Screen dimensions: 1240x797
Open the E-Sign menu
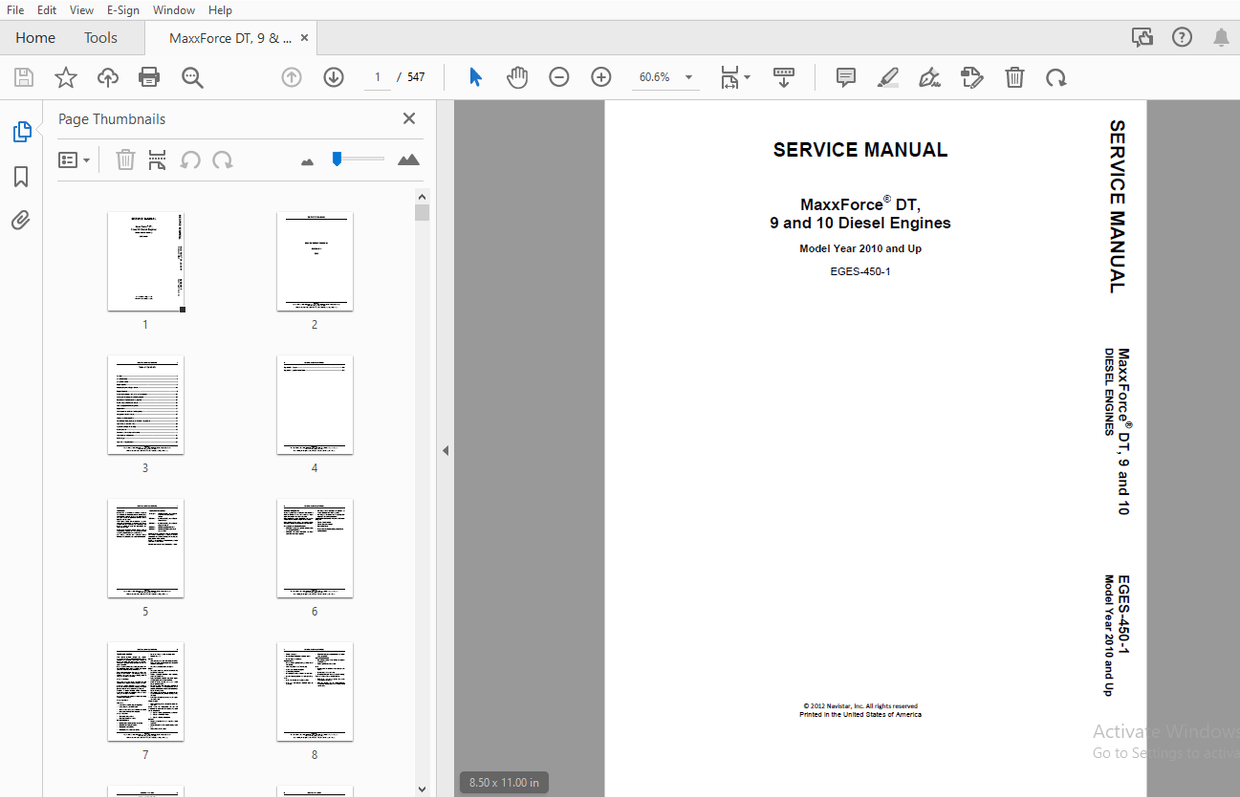click(x=122, y=10)
